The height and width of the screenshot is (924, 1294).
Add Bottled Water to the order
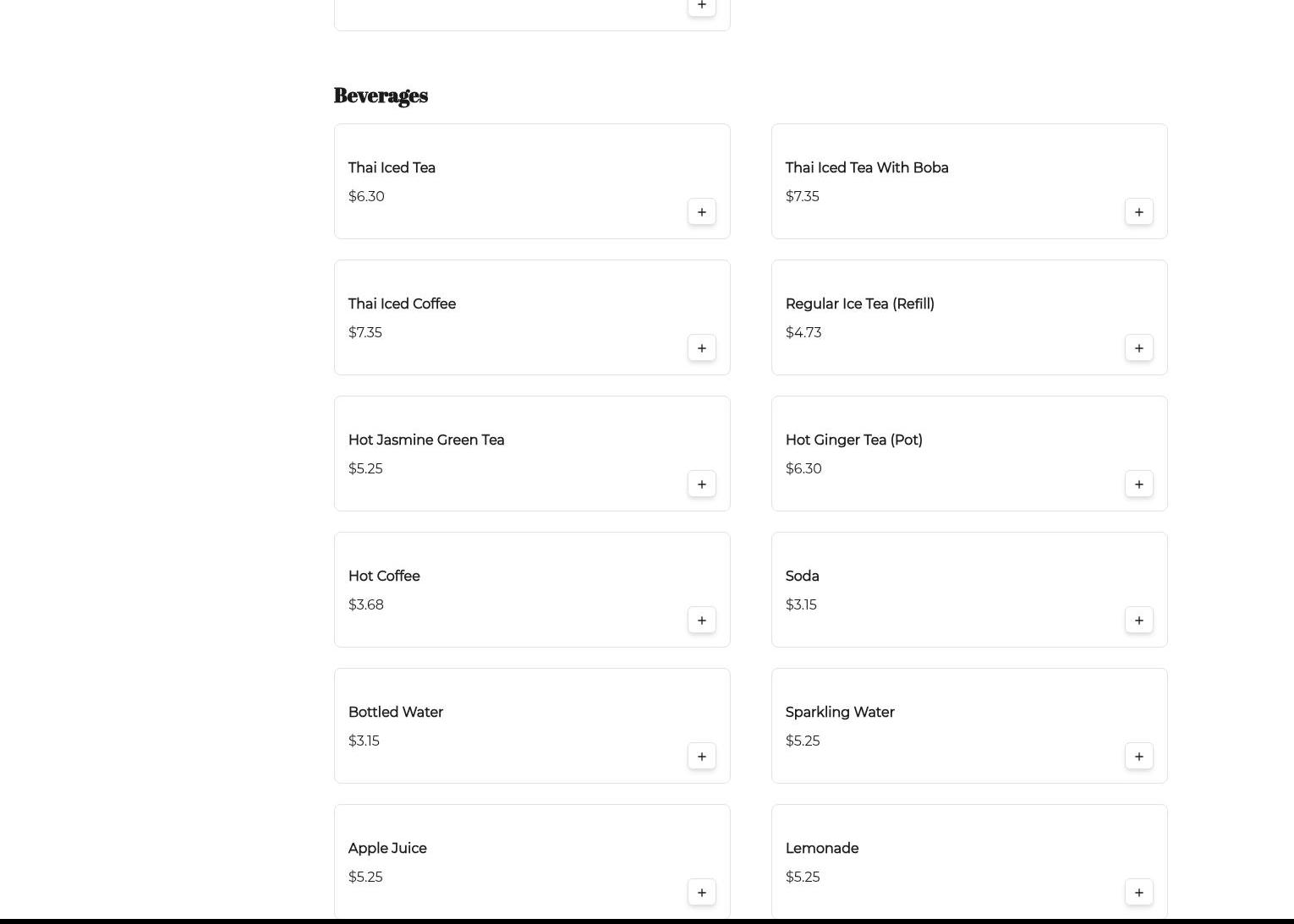701,757
